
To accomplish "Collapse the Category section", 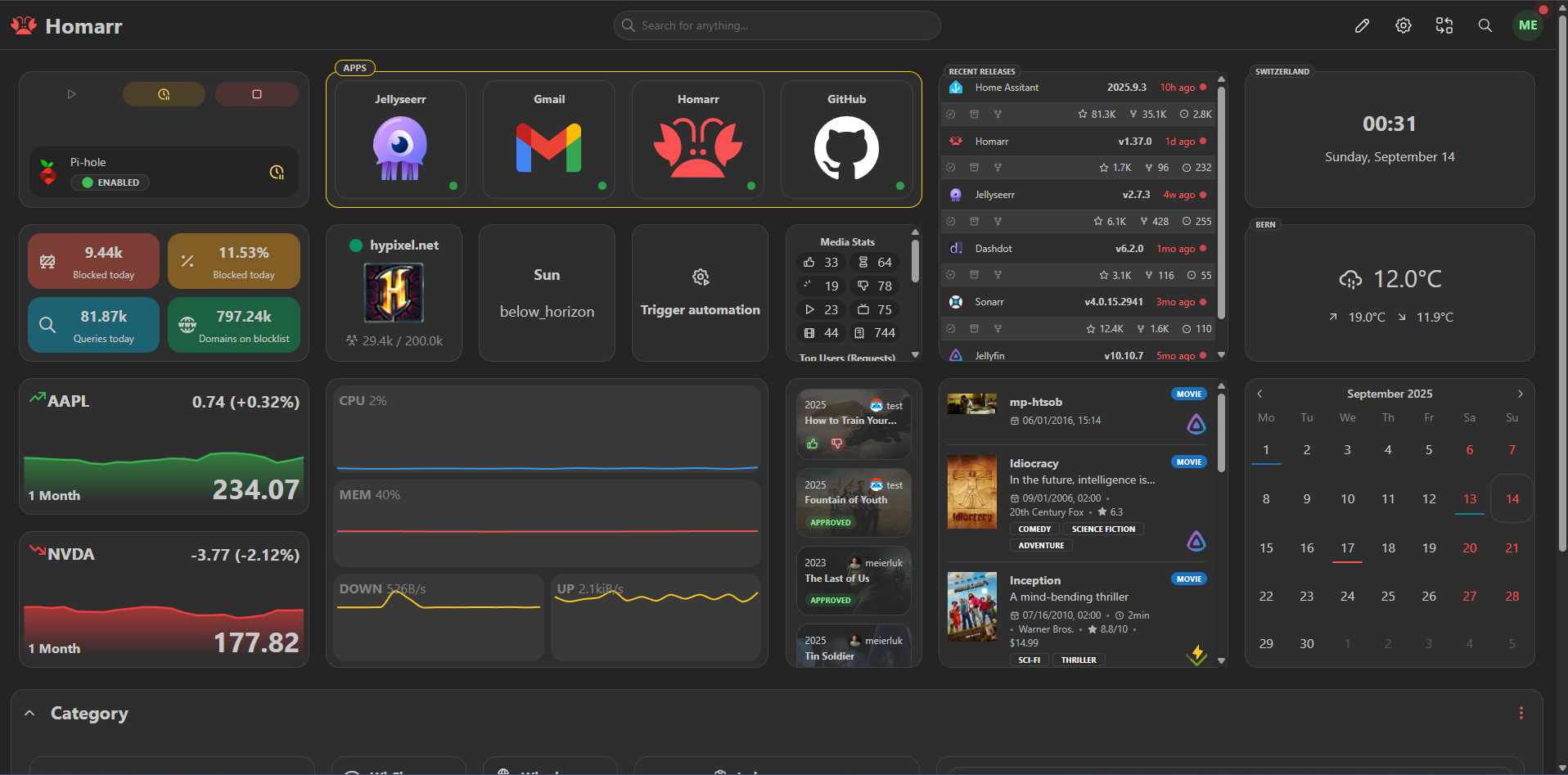I will (29, 713).
